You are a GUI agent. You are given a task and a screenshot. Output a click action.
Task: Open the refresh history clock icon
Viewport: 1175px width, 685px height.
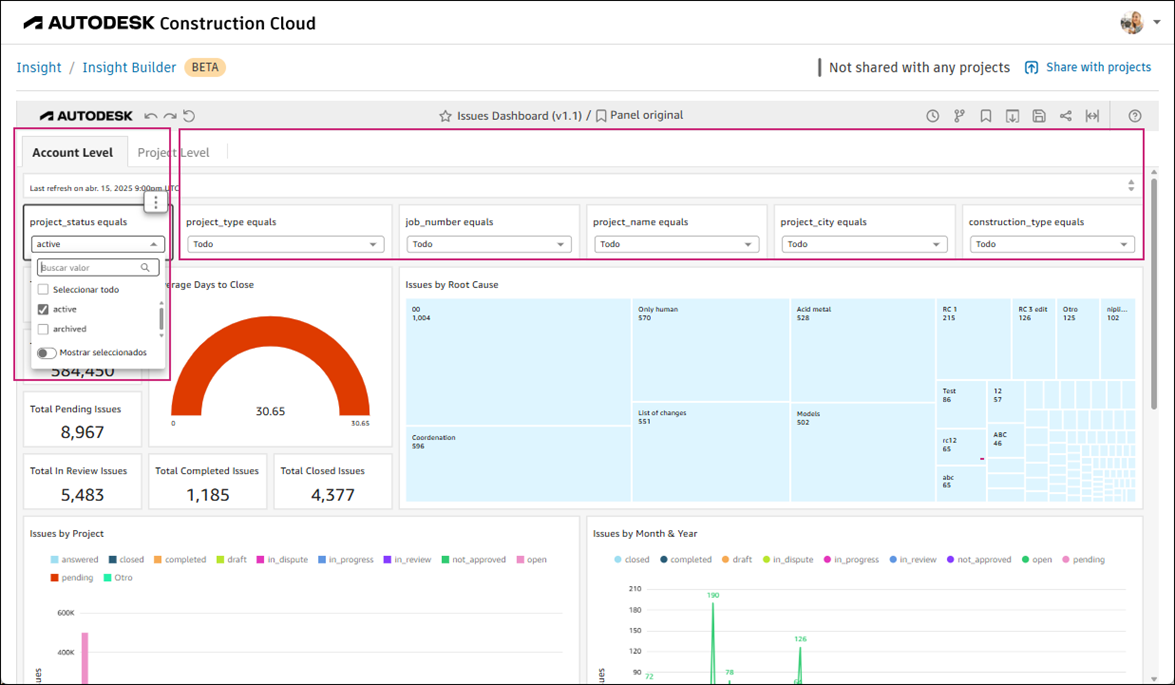(x=932, y=115)
